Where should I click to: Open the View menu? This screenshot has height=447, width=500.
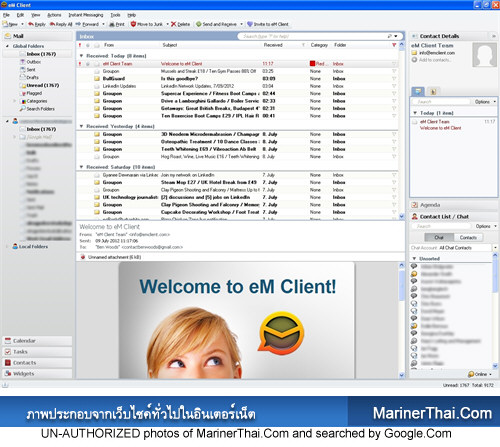click(x=35, y=15)
